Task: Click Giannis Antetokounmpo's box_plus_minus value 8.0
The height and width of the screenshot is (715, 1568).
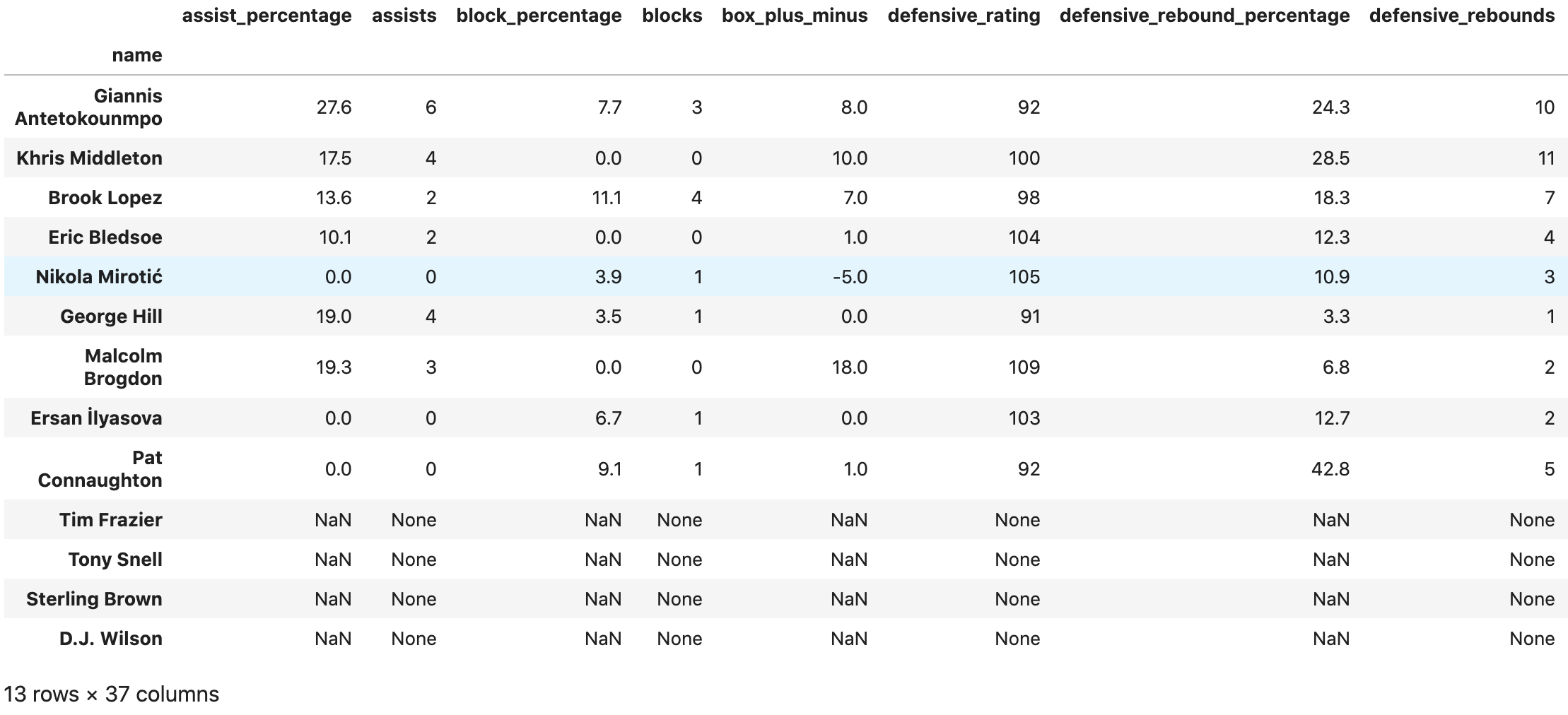Action: click(x=855, y=107)
